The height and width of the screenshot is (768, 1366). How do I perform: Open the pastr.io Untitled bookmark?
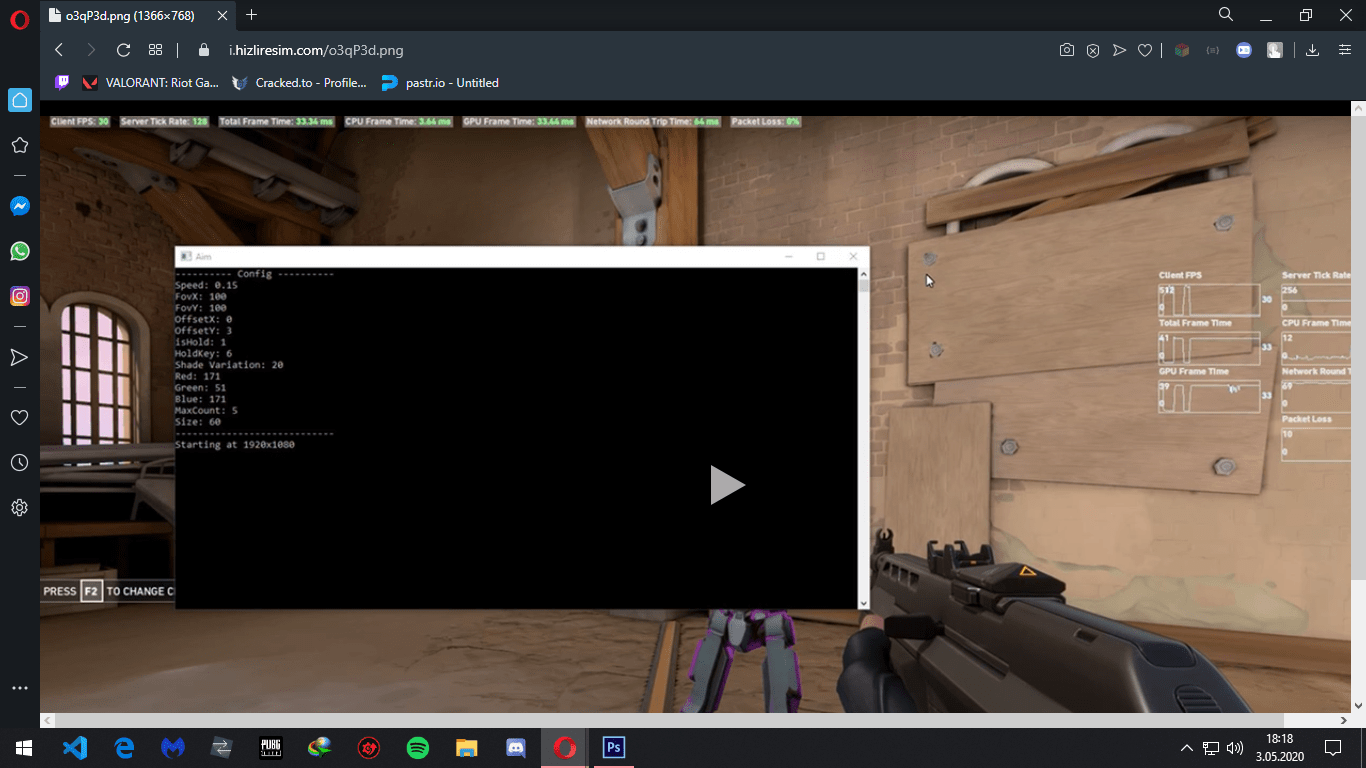[x=440, y=83]
